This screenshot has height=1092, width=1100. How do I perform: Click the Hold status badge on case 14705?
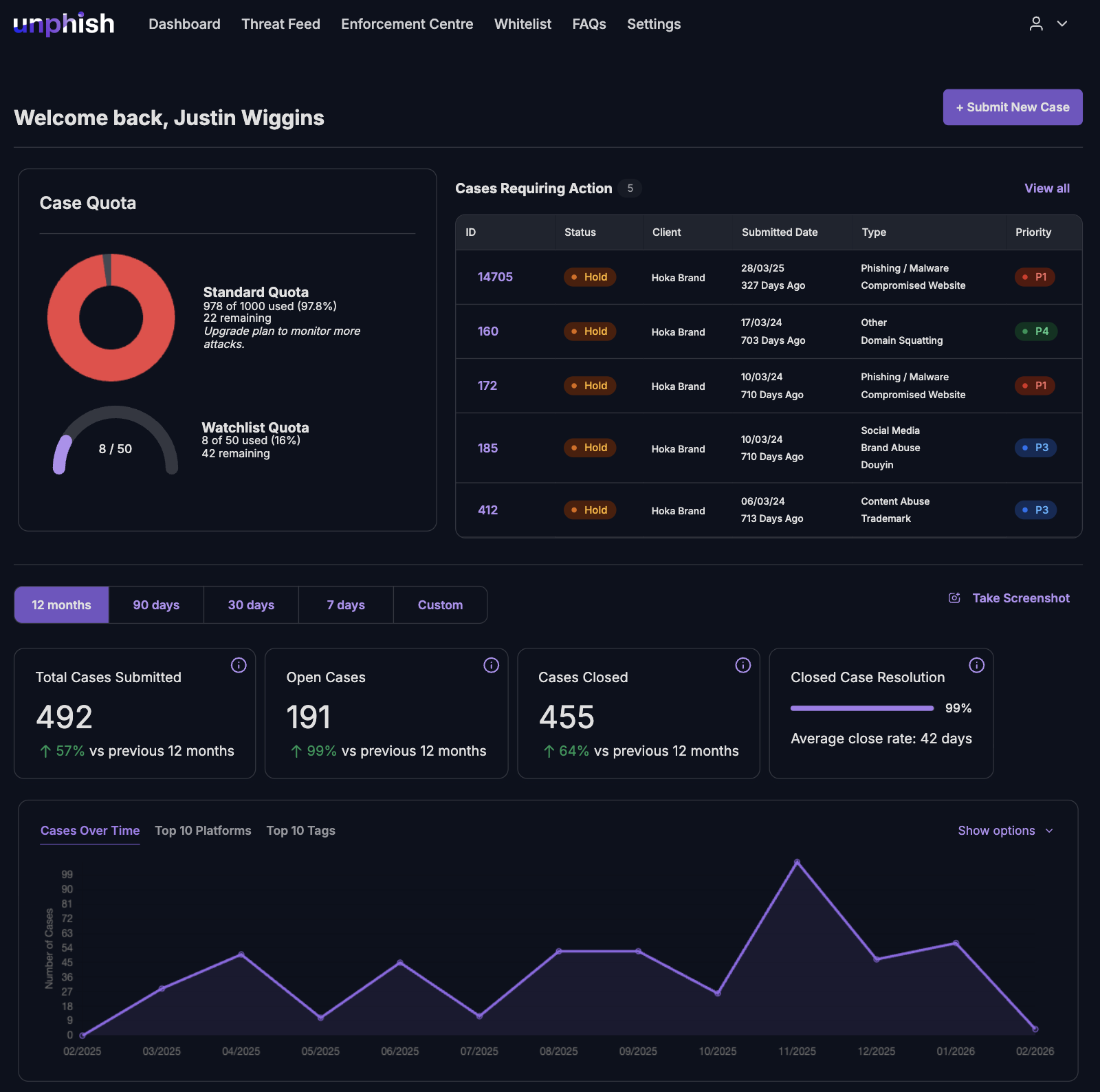(589, 276)
